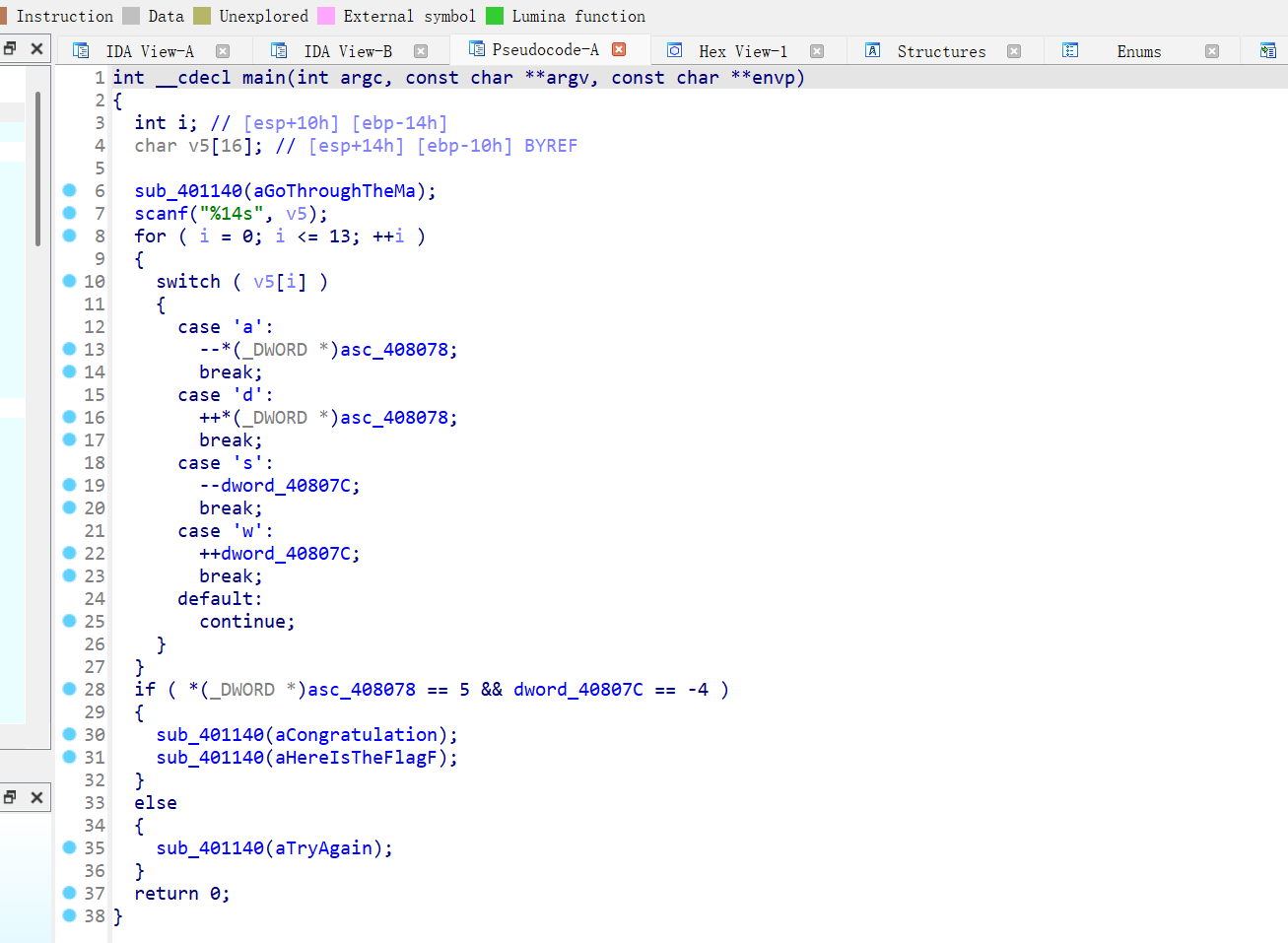Click the Hex View-1 tab icon

(x=675, y=50)
